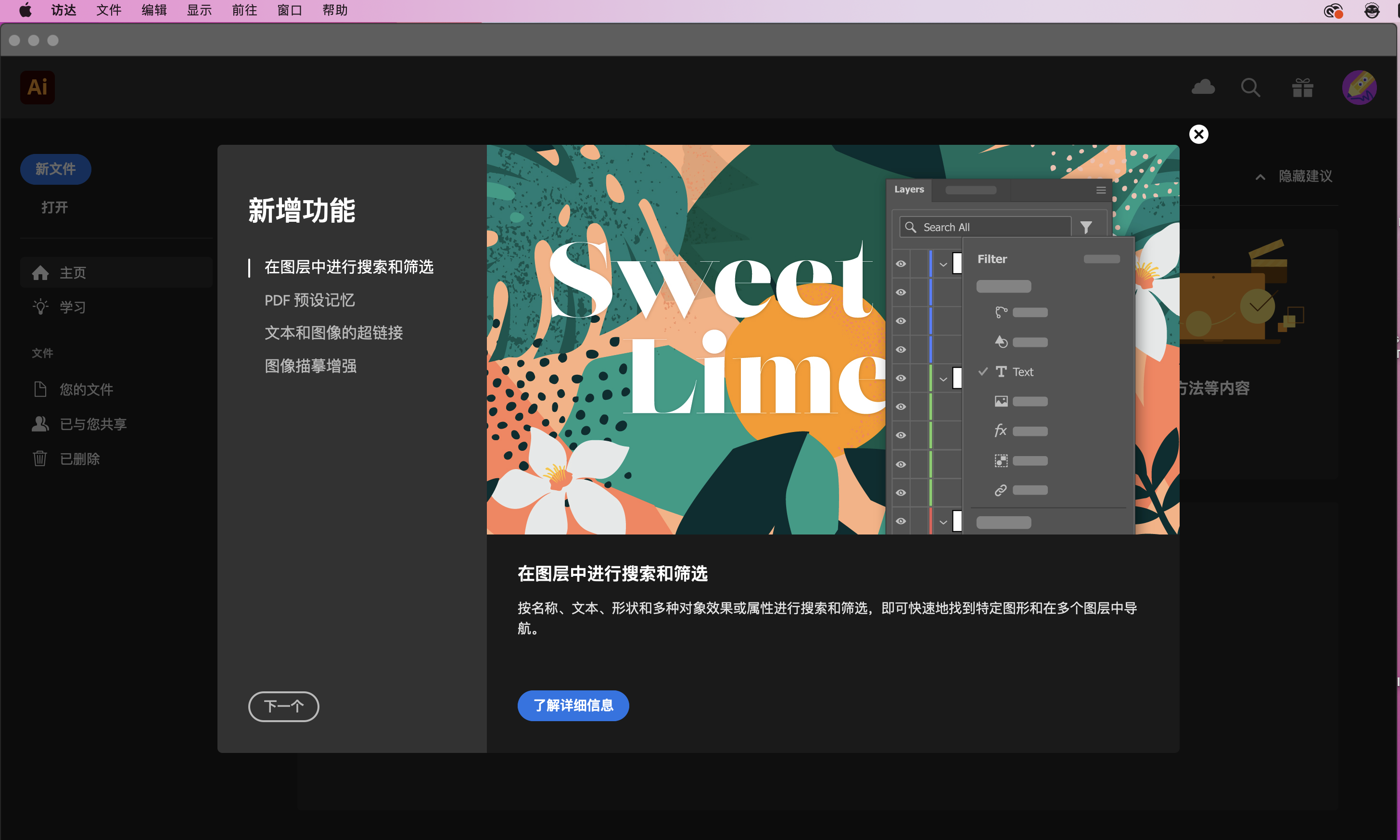The image size is (1400, 840).
Task: Collapse suggestions via 隐藏建议 chevron
Action: click(x=1260, y=177)
